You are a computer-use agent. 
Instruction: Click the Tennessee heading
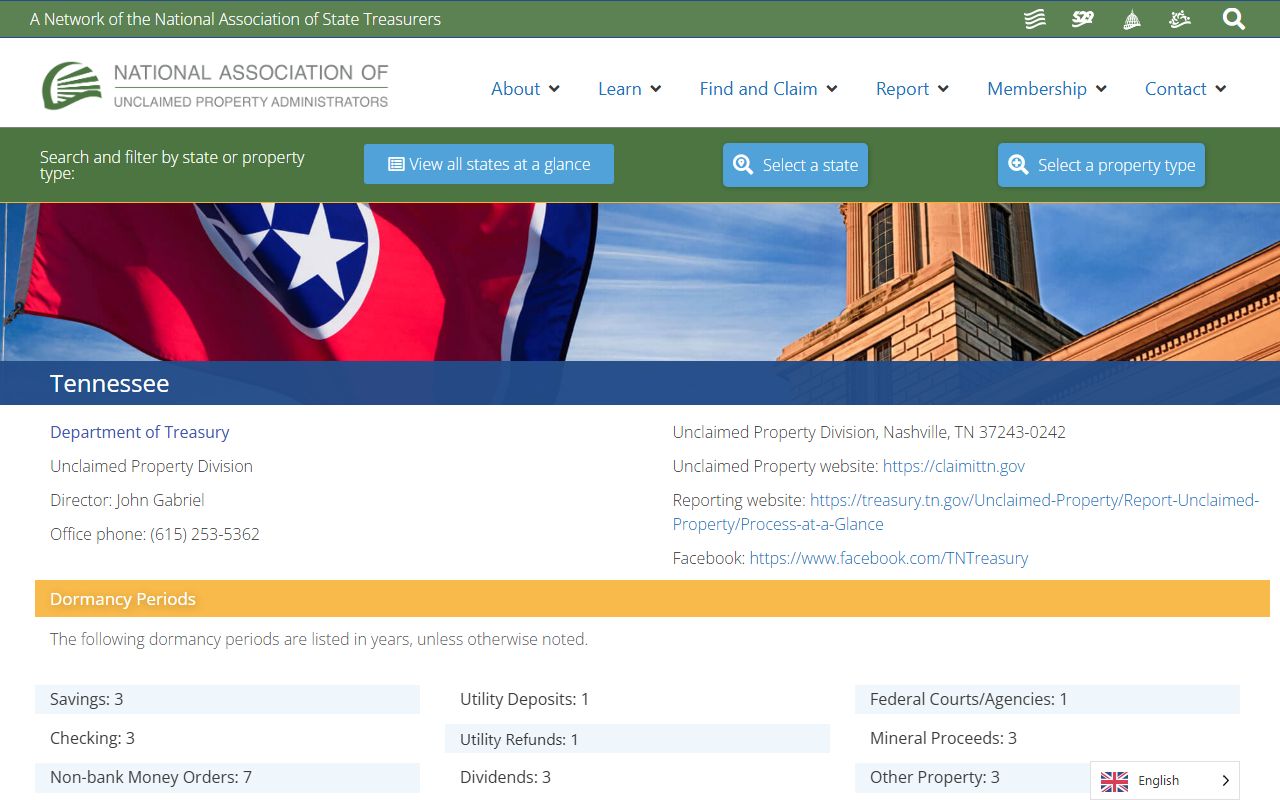110,383
